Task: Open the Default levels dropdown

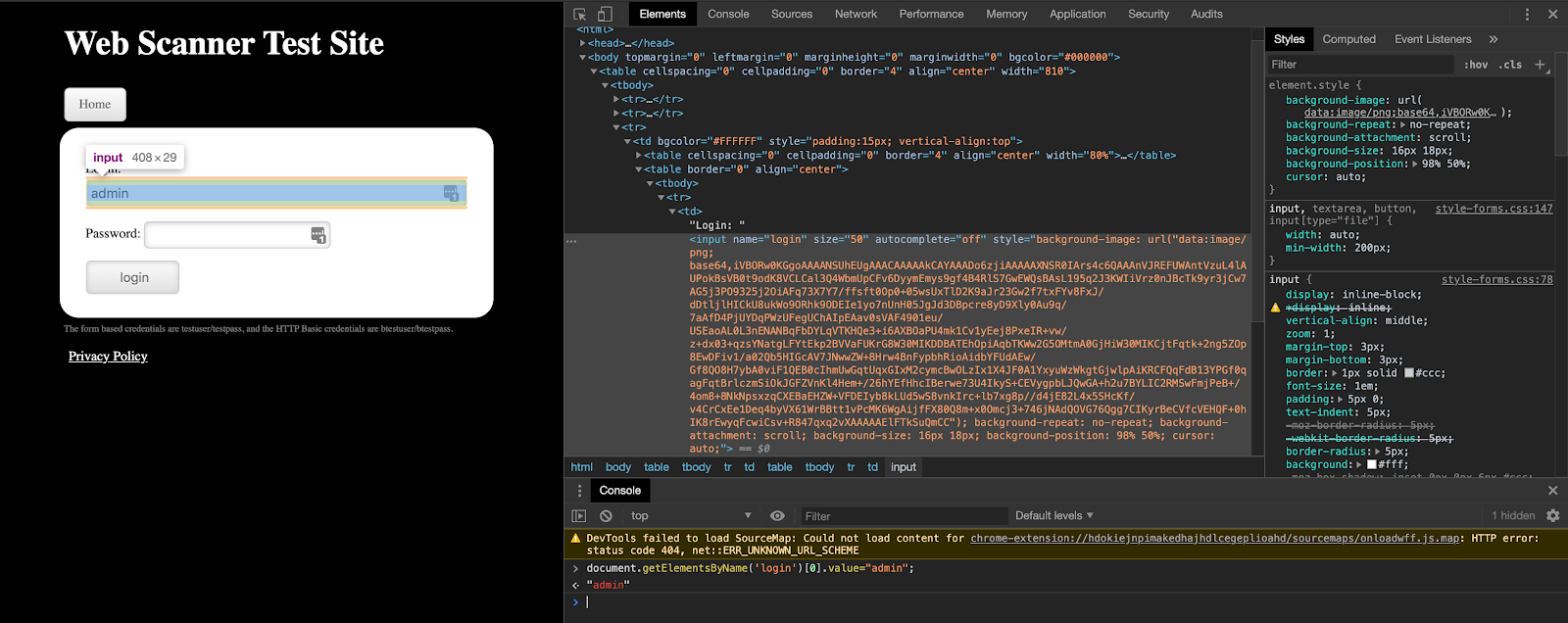Action: point(1053,515)
